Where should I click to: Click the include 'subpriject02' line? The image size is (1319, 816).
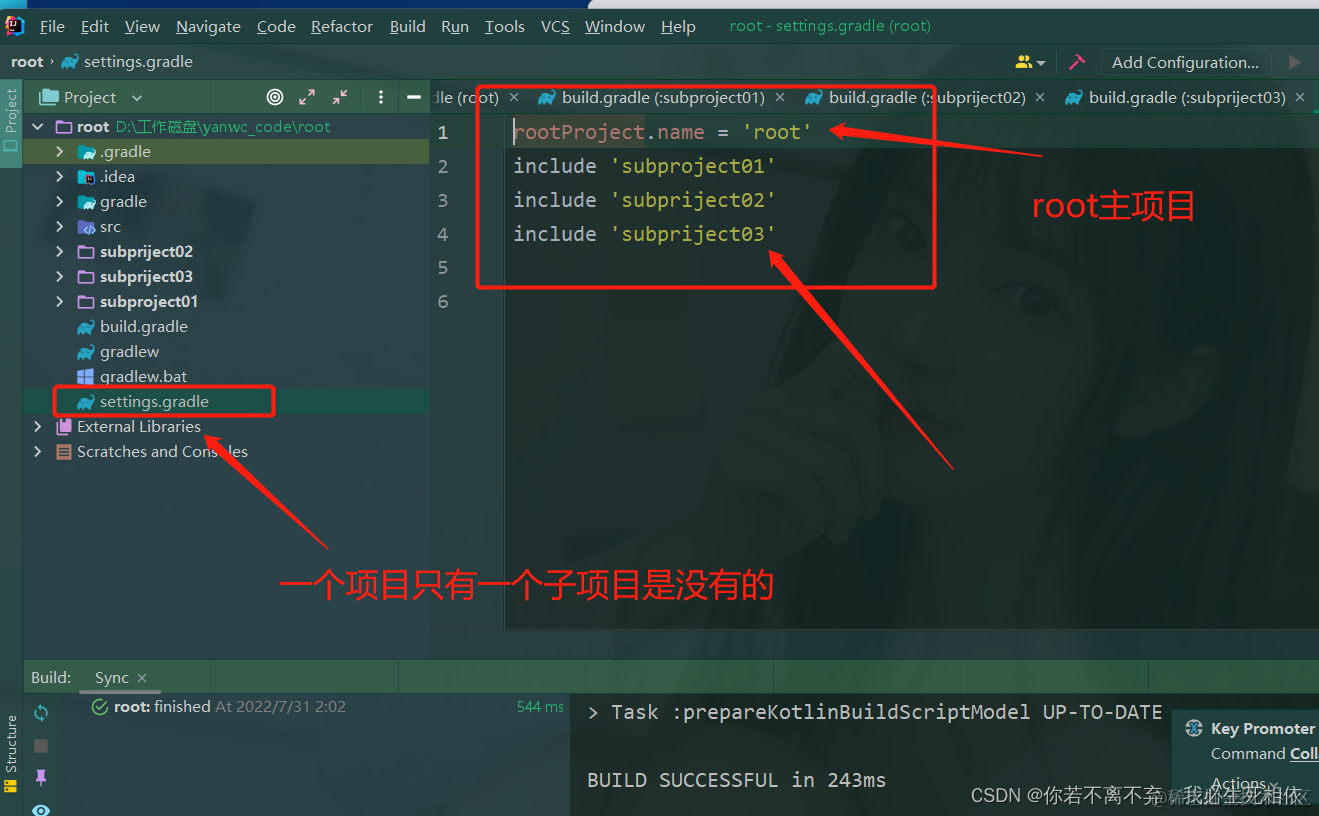(x=645, y=200)
